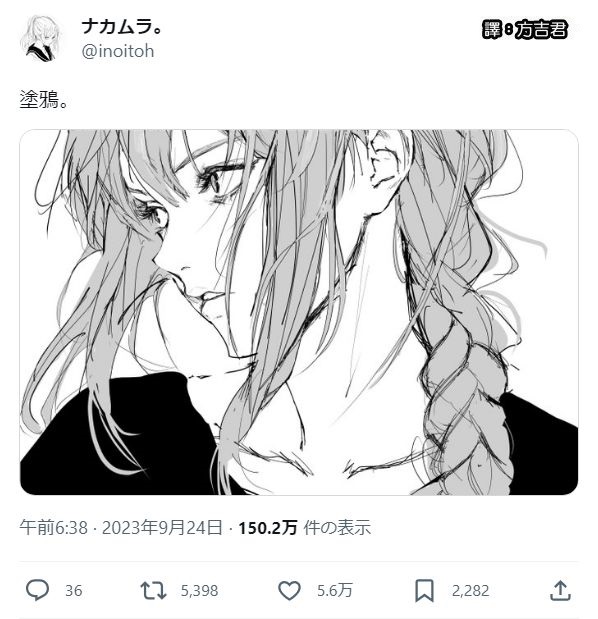Click the 2023年9月24日 date link
The image size is (598, 619).
pyautogui.click(x=162, y=527)
